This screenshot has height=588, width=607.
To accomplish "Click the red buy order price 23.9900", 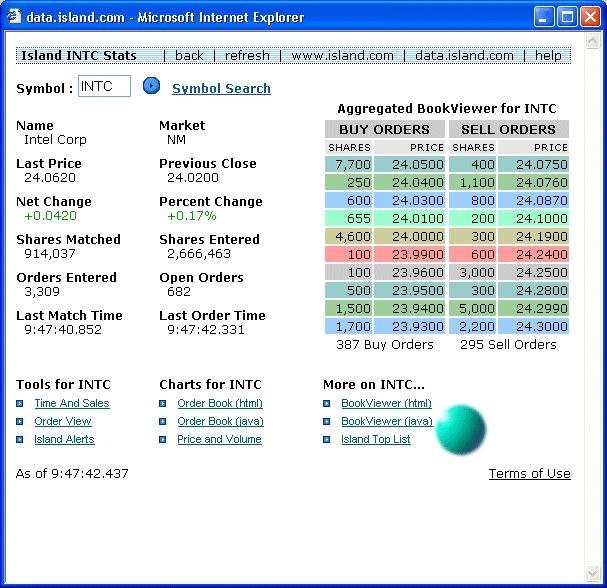I will (x=409, y=254).
